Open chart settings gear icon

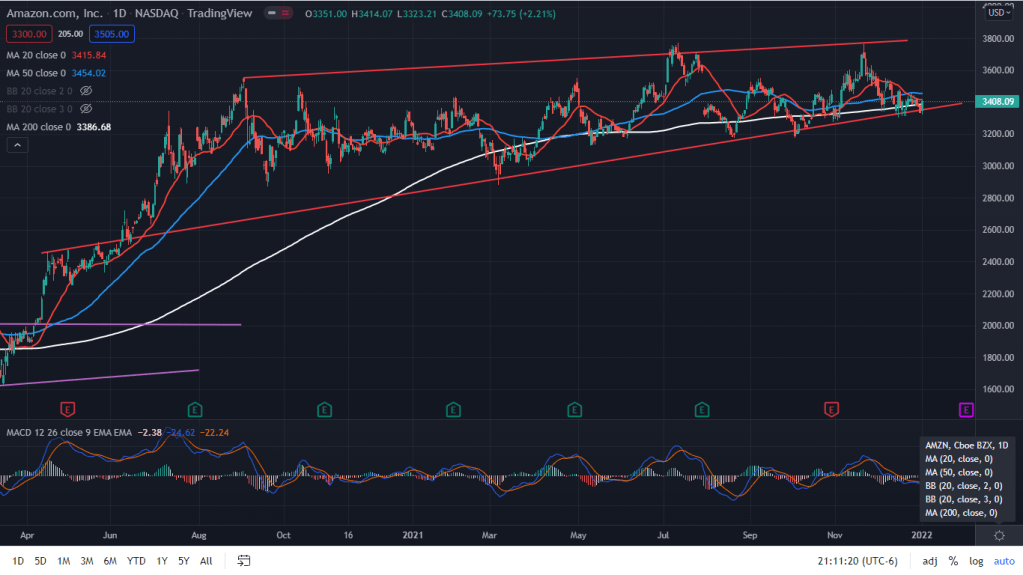pyautogui.click(x=999, y=536)
